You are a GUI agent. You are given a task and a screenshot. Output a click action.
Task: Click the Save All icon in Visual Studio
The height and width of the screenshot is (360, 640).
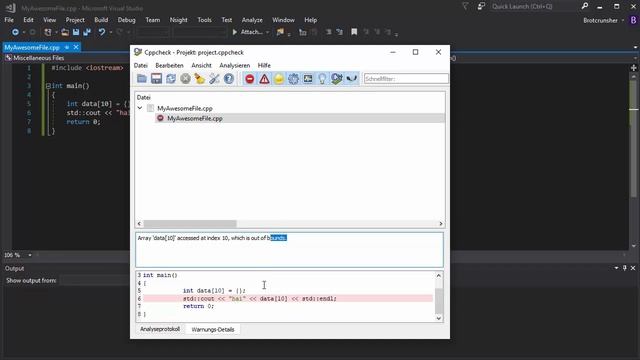(87, 32)
